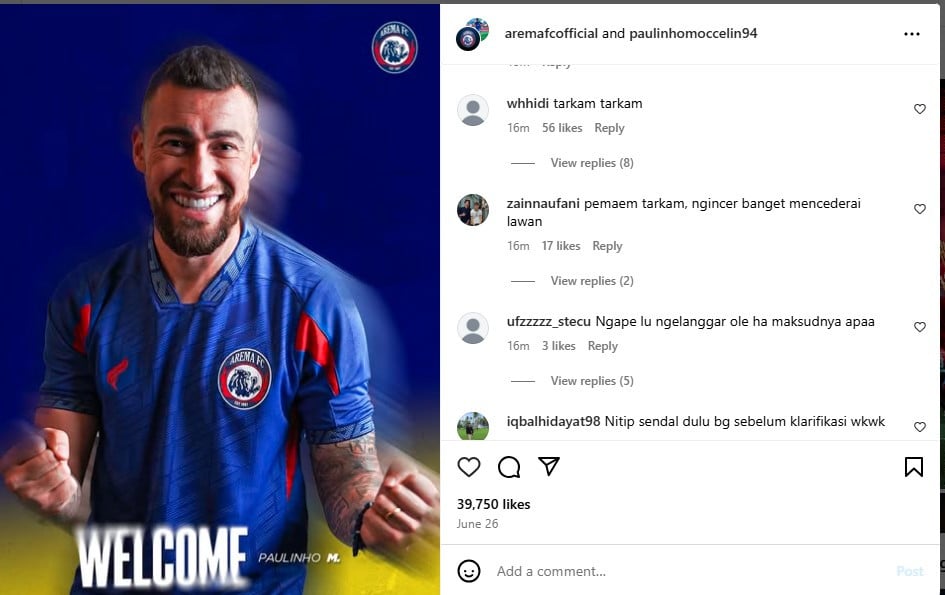Reply to zainnaufani's comment
The image size is (945, 595).
click(608, 246)
